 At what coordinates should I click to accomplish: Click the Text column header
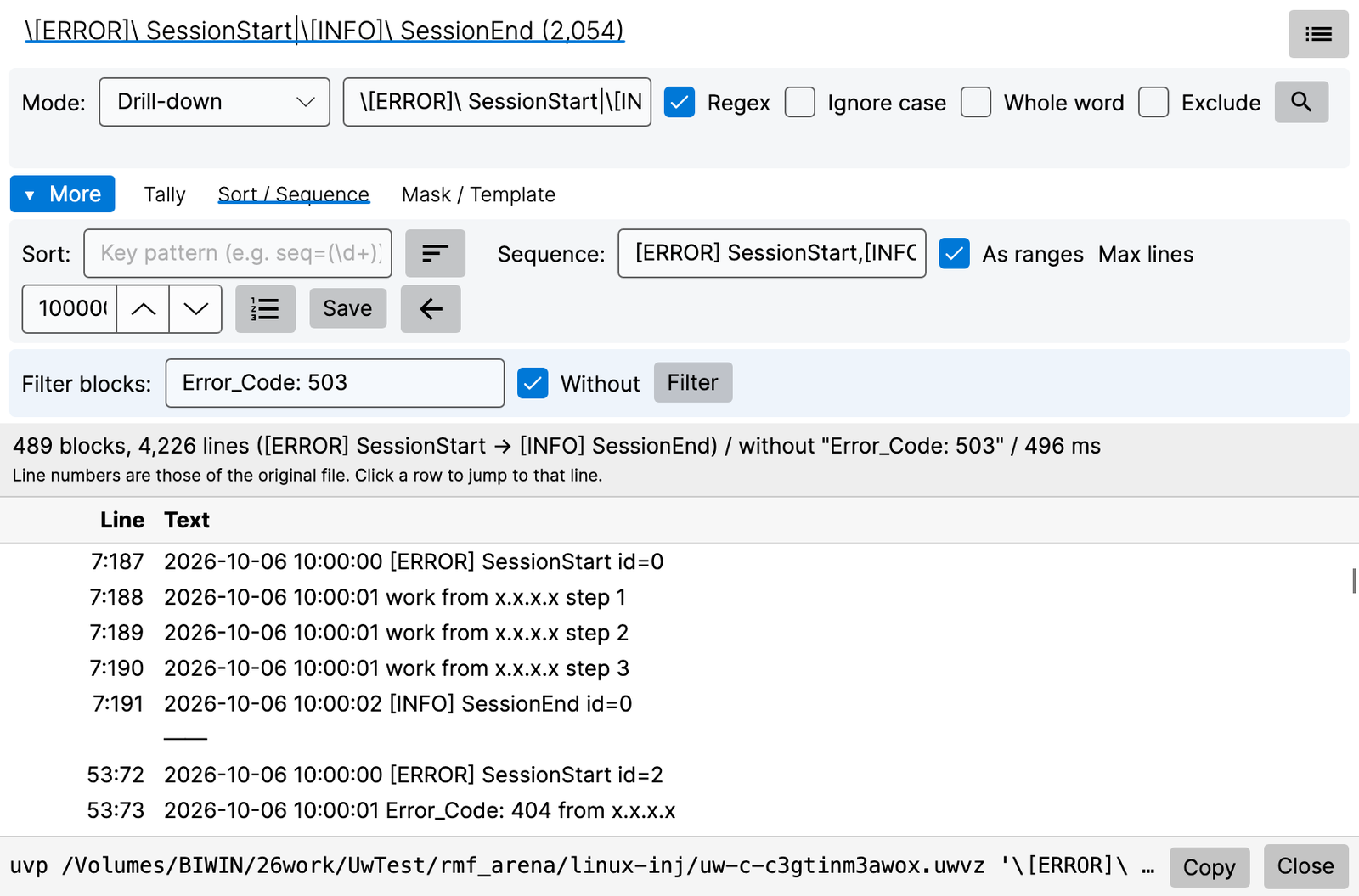(x=187, y=520)
